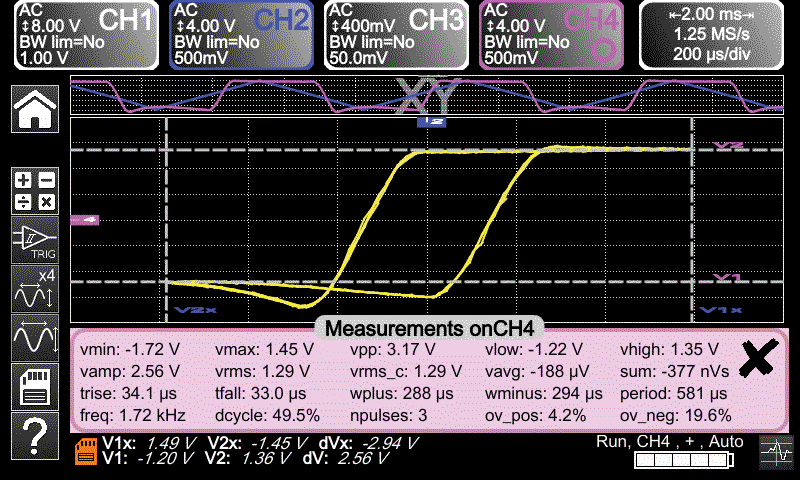Open help with the question mark icon
Screen dimensions: 800x480
coord(34,436)
